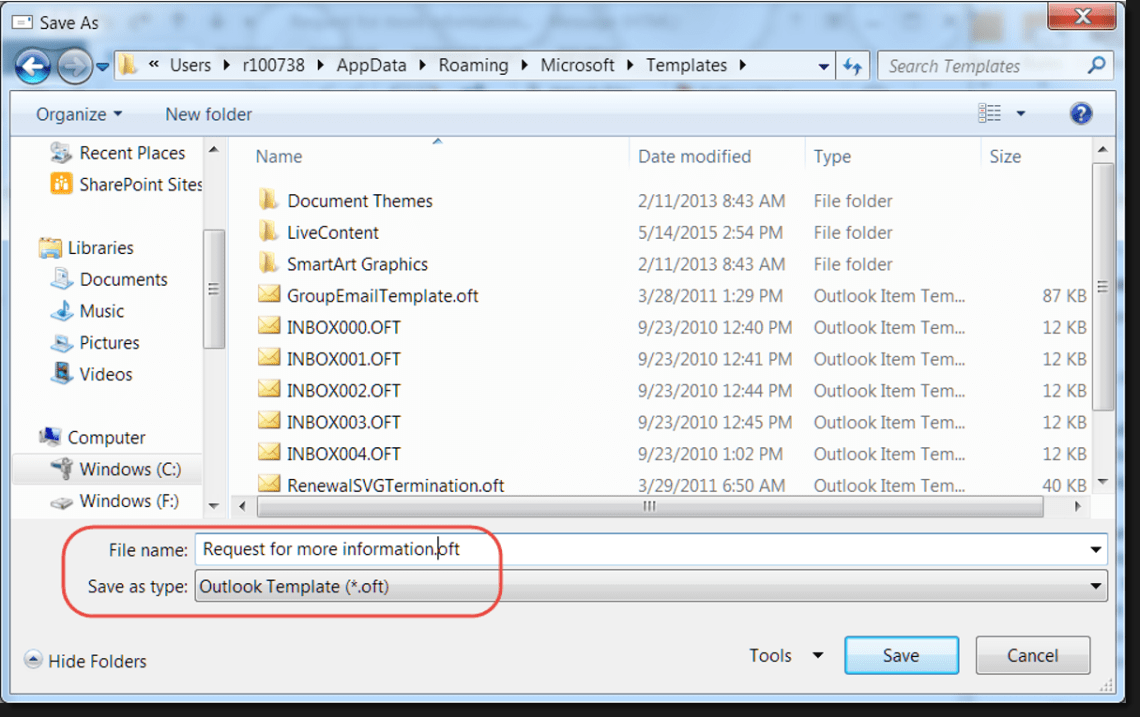Click the search magnifier in Search Templates box
This screenshot has width=1140, height=717.
(1097, 65)
